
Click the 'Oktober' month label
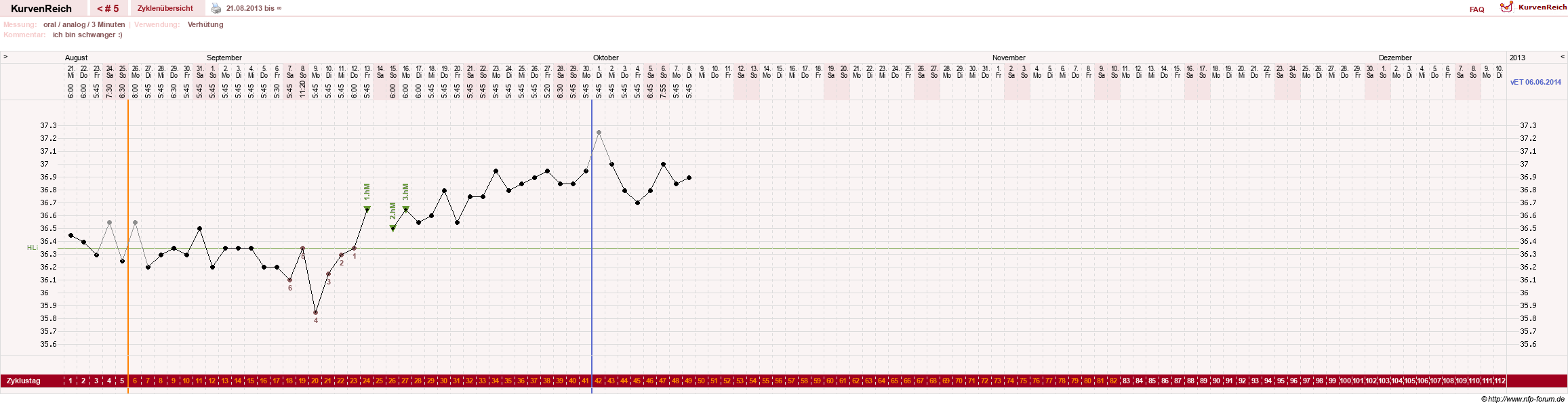click(606, 58)
